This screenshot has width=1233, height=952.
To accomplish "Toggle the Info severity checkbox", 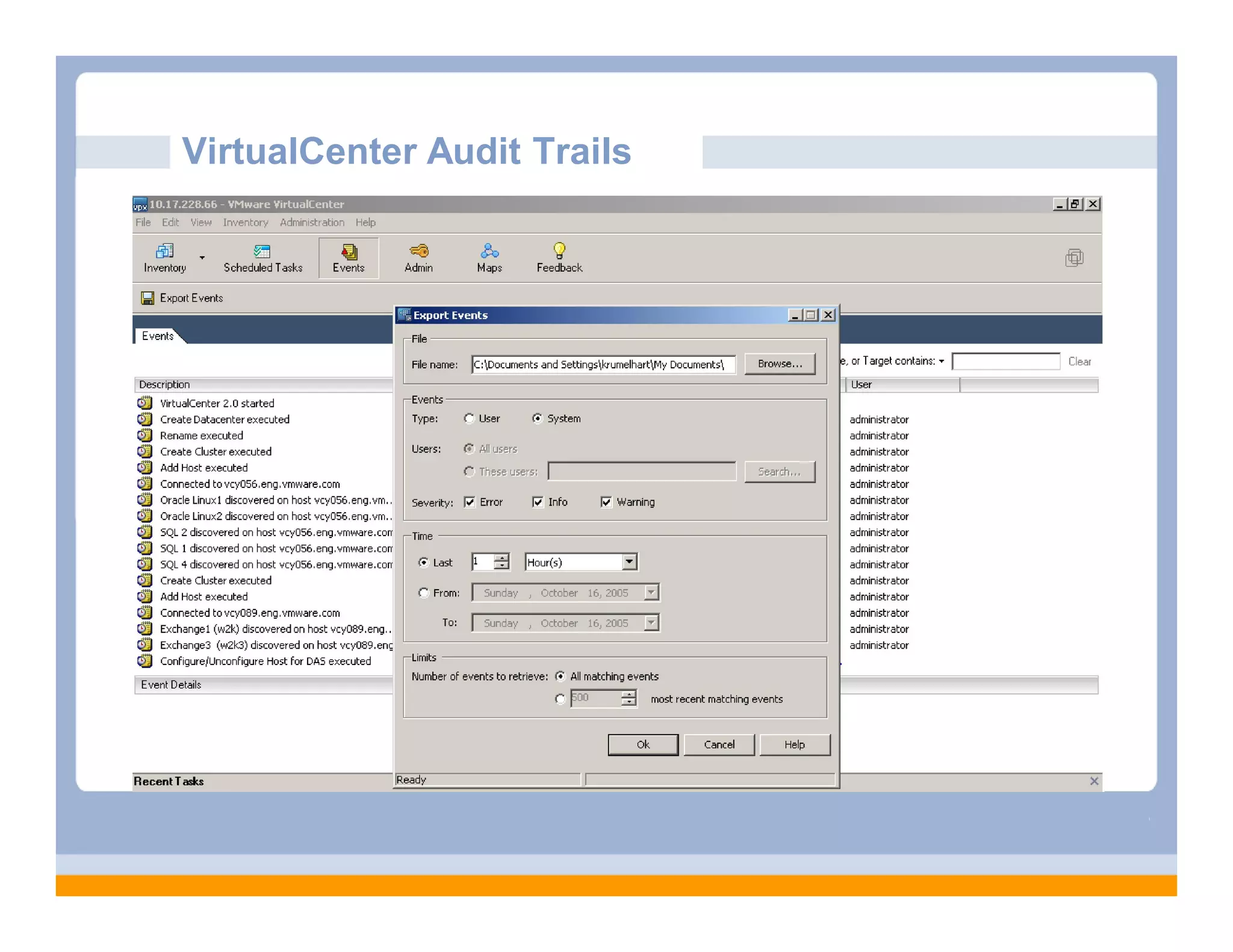I will point(538,502).
